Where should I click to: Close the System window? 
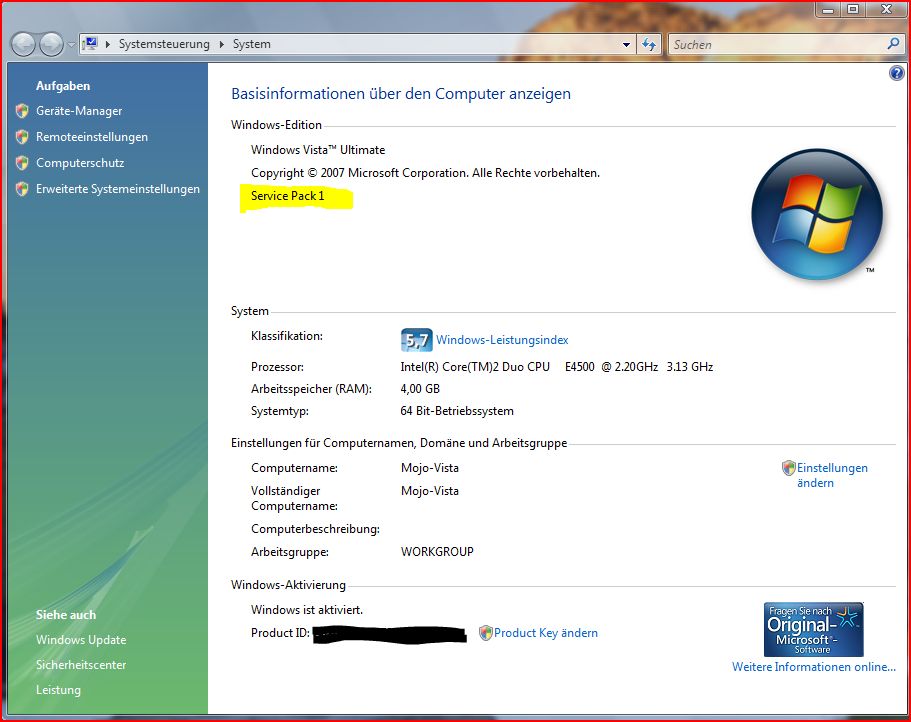pos(887,9)
